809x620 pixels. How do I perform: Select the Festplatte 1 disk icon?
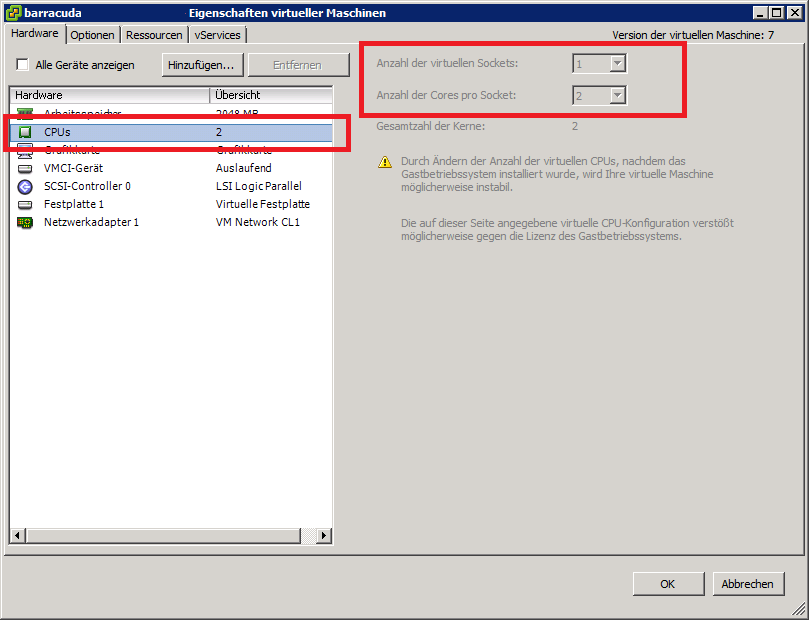tap(25, 204)
